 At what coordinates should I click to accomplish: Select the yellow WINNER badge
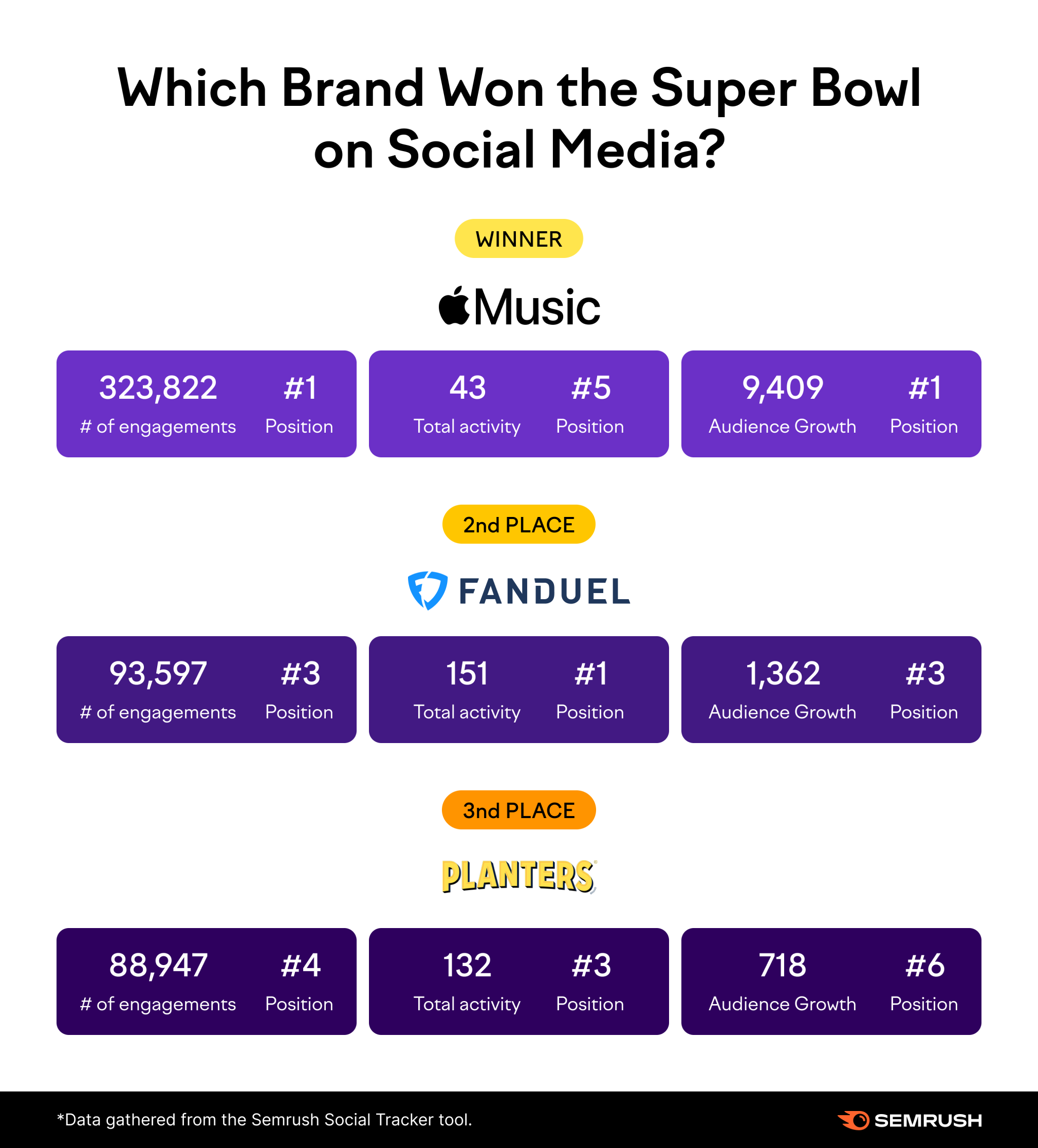(x=518, y=238)
